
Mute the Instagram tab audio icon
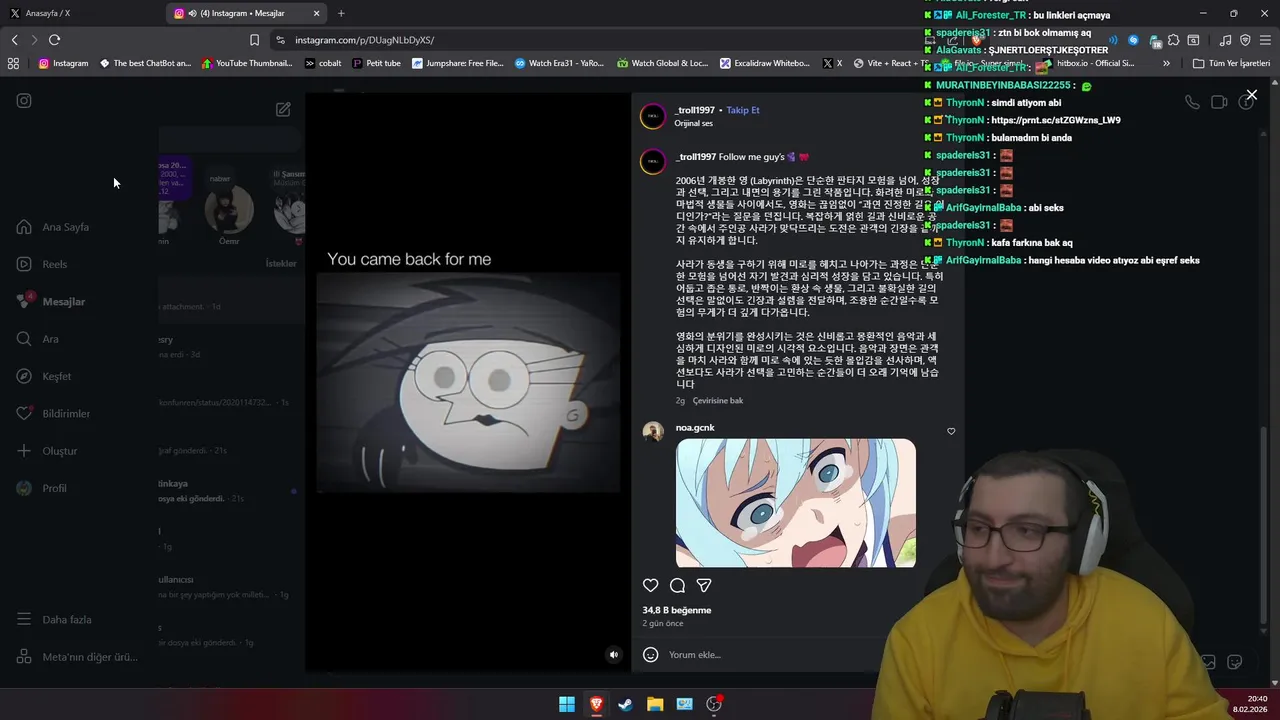(192, 13)
